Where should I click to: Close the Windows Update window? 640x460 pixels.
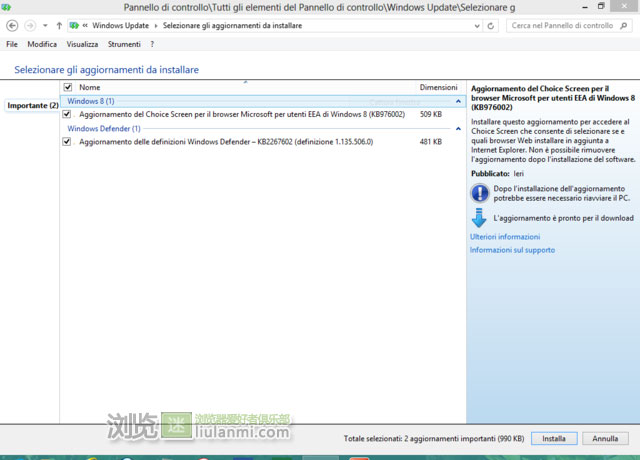(x=624, y=6)
